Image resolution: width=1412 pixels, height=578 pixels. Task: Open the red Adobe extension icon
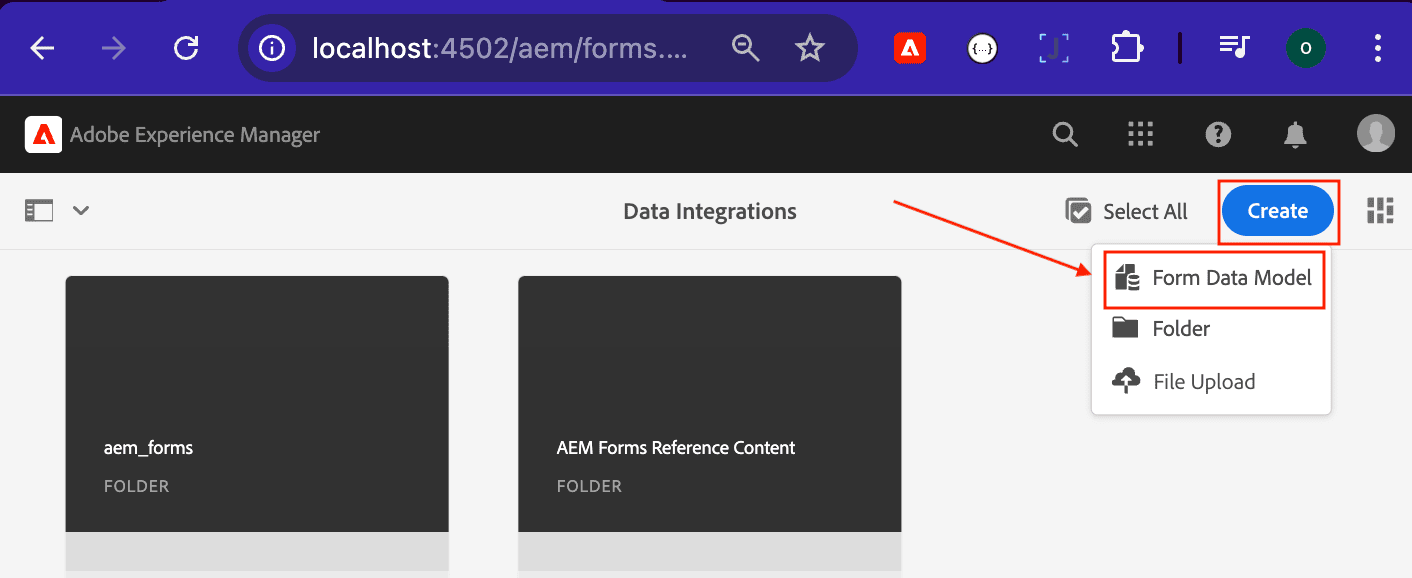(x=909, y=48)
